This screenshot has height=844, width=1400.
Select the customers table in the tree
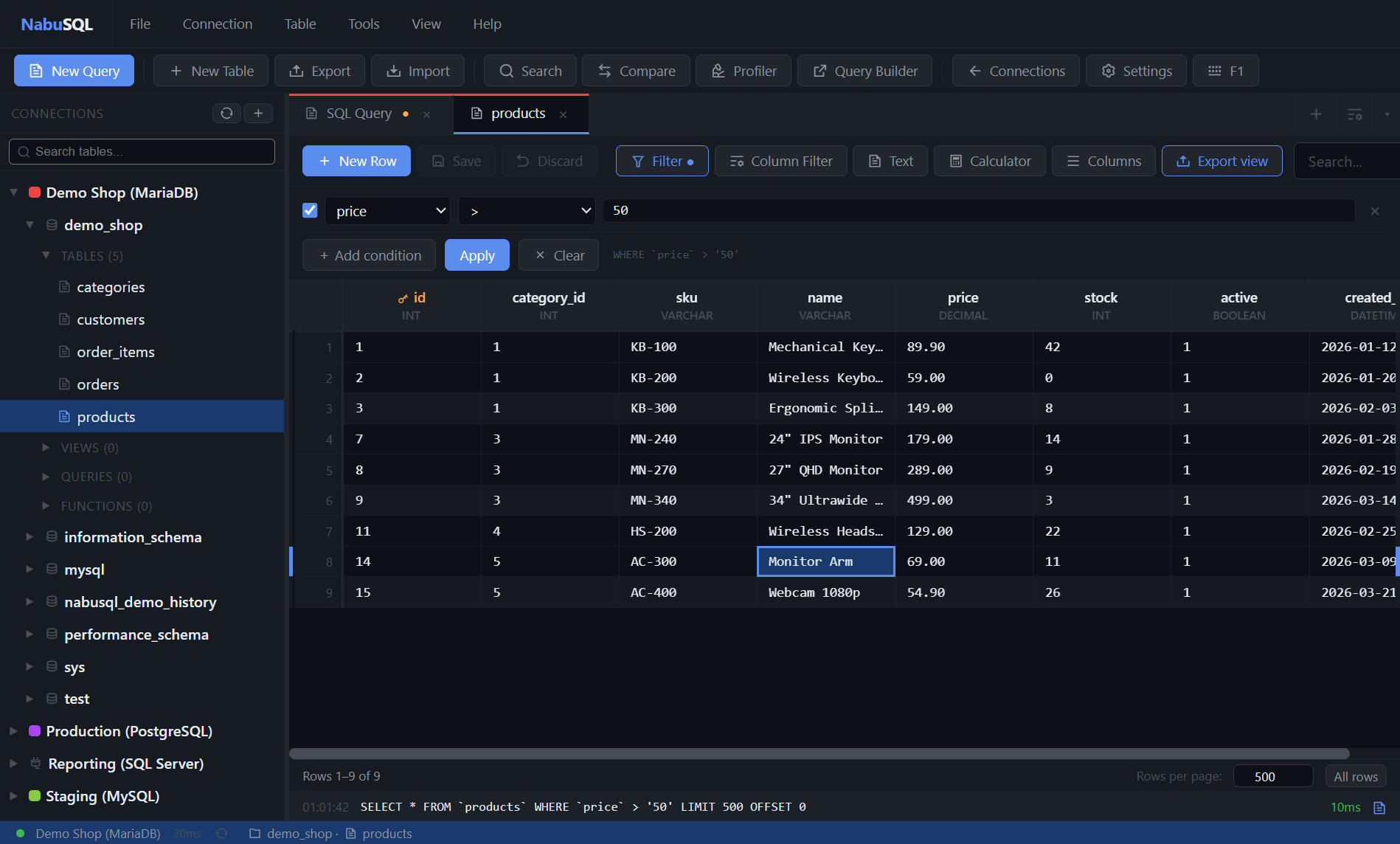111,319
